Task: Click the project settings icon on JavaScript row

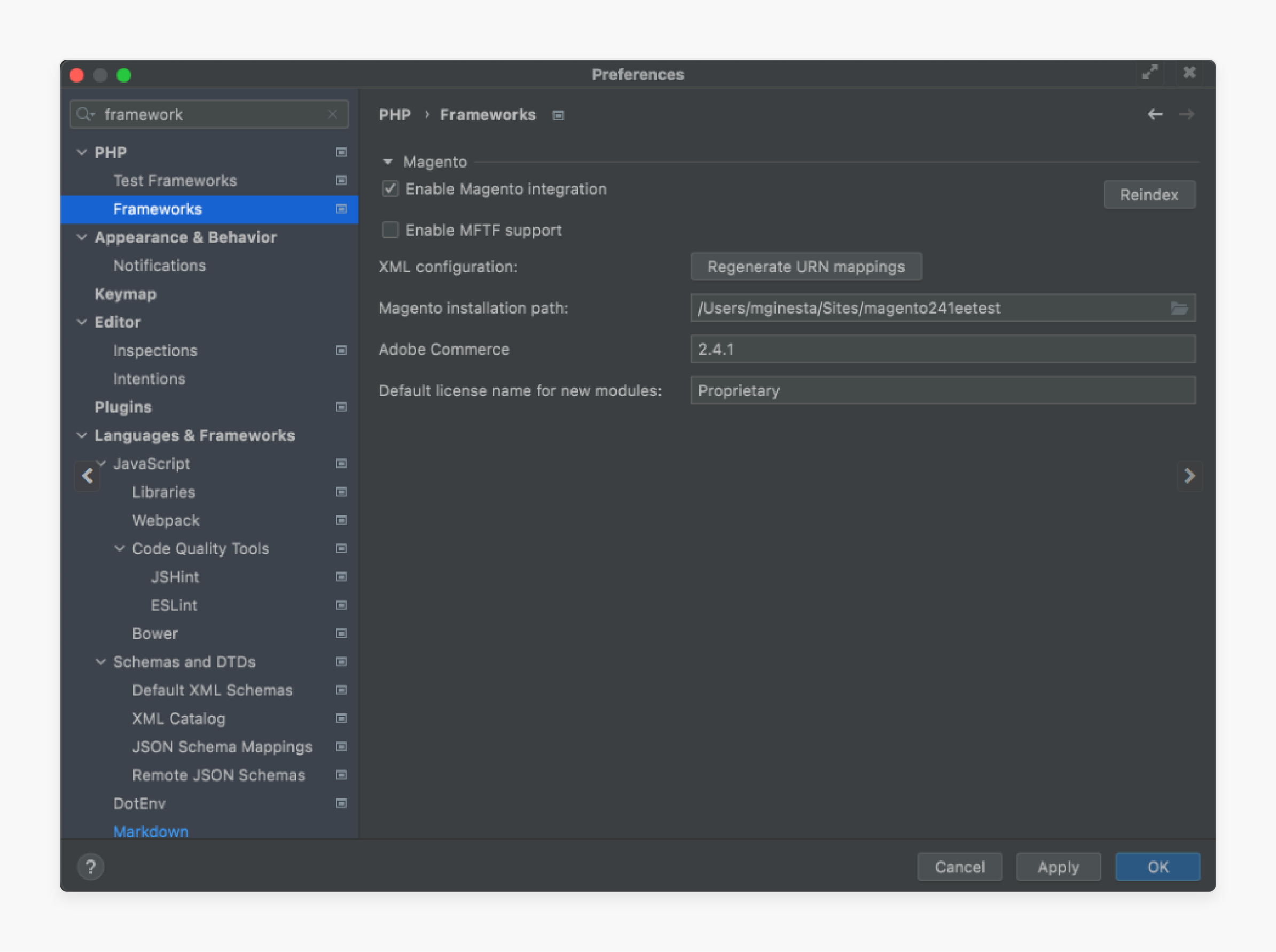Action: coord(341,463)
